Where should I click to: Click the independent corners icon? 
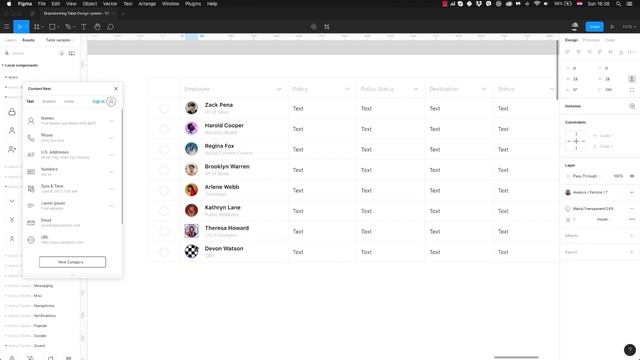tap(632, 89)
